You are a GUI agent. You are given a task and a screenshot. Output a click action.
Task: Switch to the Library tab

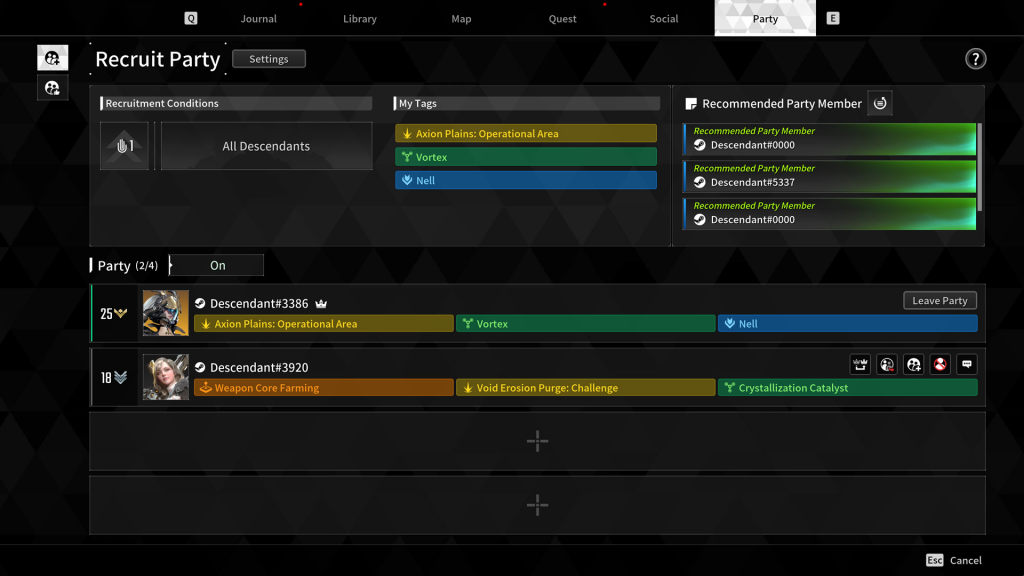click(x=360, y=18)
